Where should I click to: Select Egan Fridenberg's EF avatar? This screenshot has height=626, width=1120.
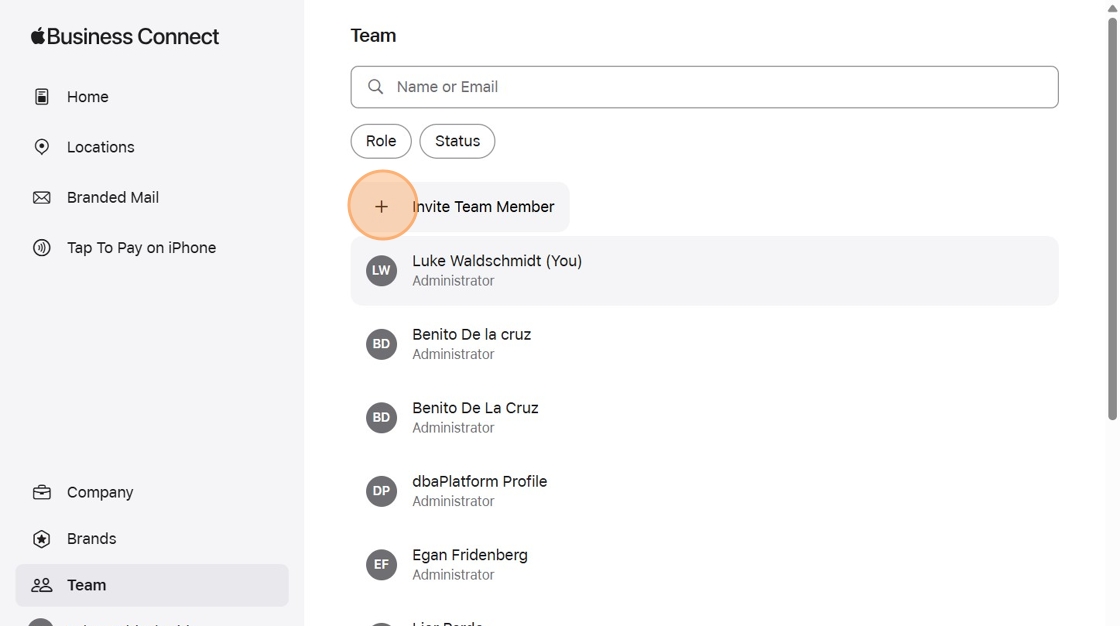pos(381,565)
